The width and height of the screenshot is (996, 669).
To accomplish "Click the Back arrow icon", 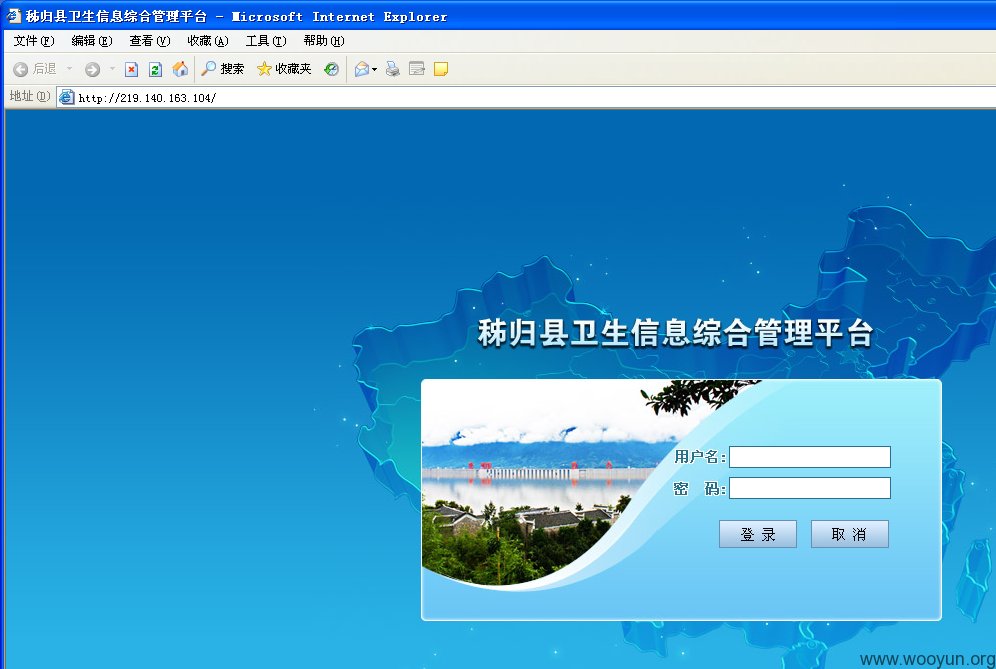I will click(20, 69).
